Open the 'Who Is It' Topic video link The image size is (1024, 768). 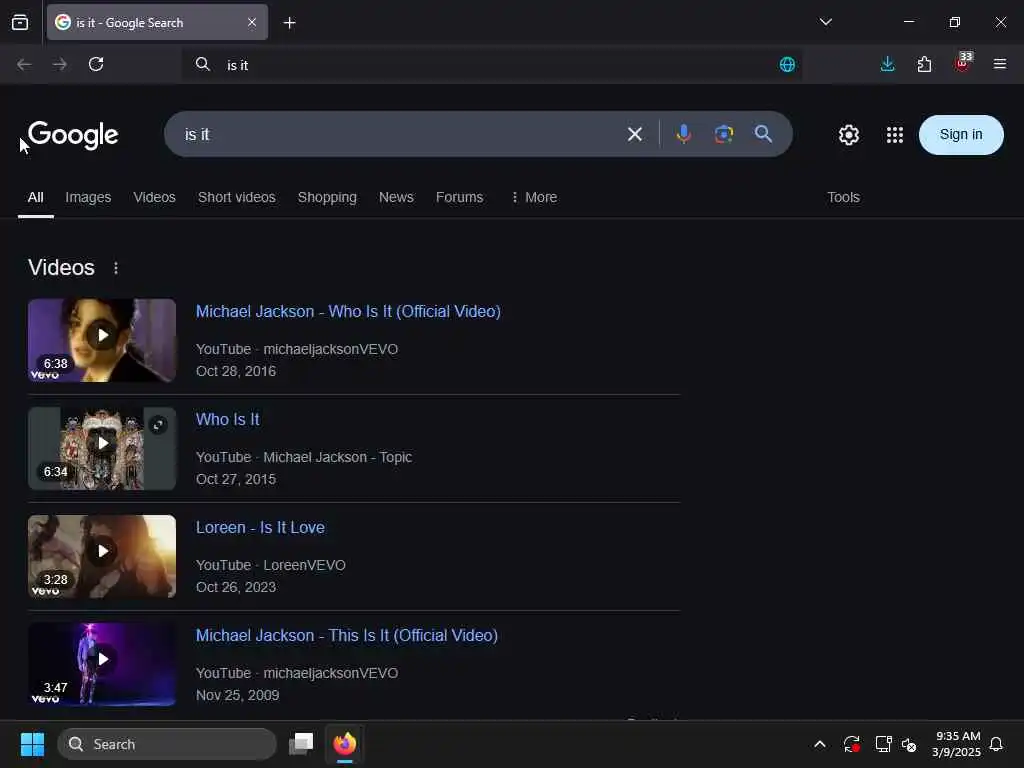pos(227,419)
